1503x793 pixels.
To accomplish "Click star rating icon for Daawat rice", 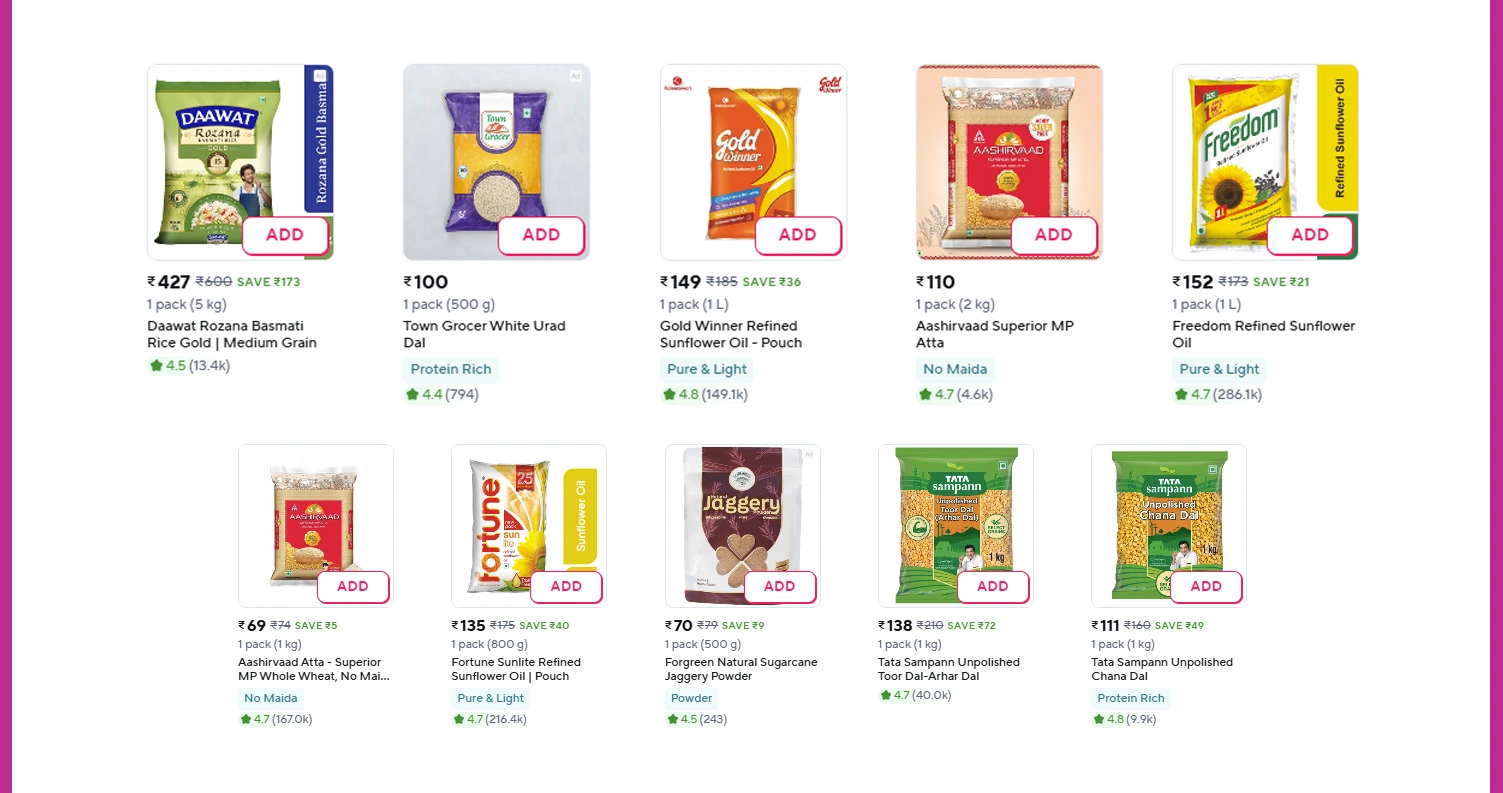I will pos(156,366).
